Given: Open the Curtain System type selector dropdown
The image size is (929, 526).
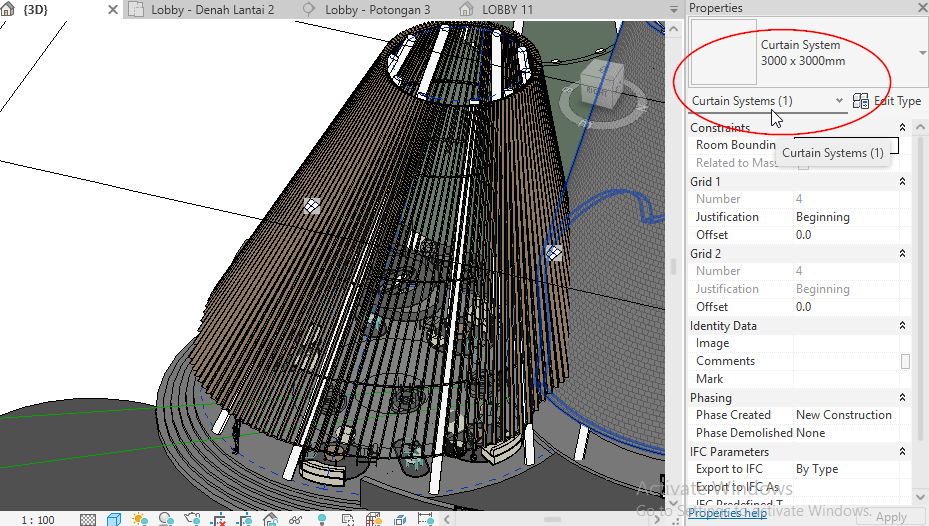Looking at the screenshot, I should [922, 53].
